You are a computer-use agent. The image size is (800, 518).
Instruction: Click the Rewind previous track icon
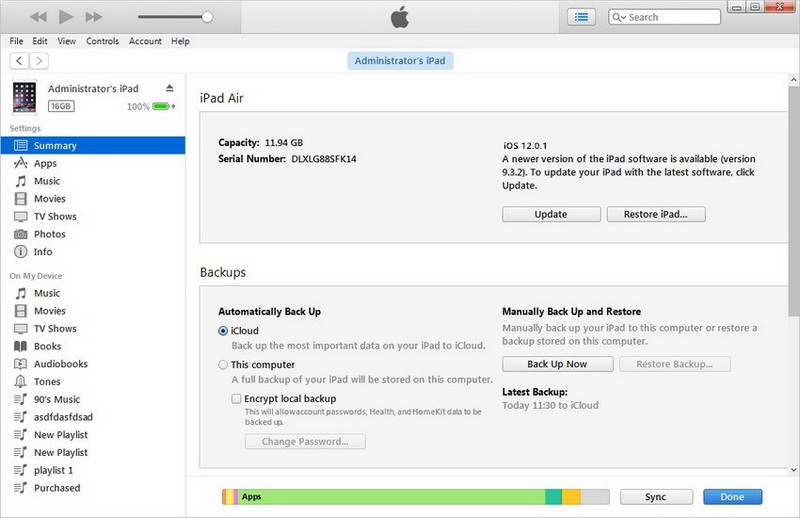click(38, 17)
